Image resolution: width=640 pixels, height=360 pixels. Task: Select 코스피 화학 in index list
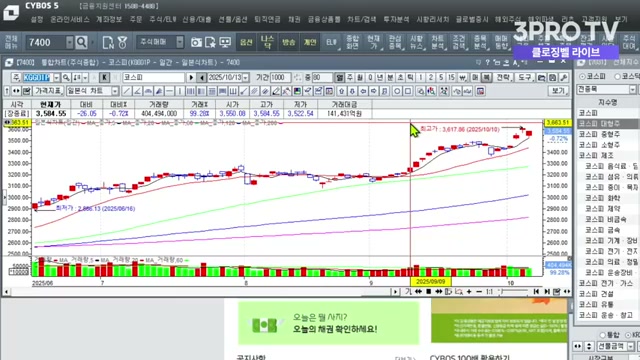tap(607, 198)
